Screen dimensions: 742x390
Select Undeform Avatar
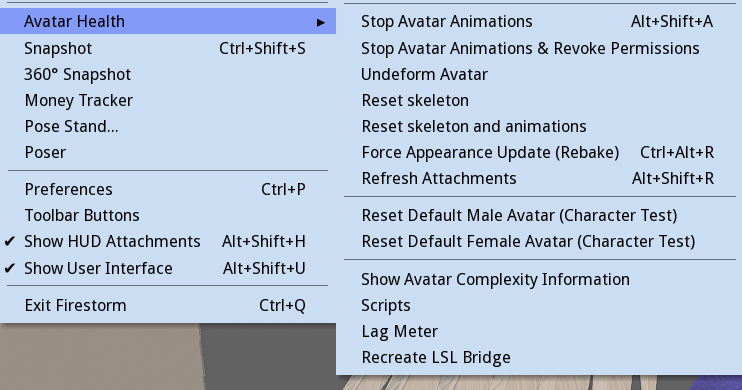pos(539,74)
